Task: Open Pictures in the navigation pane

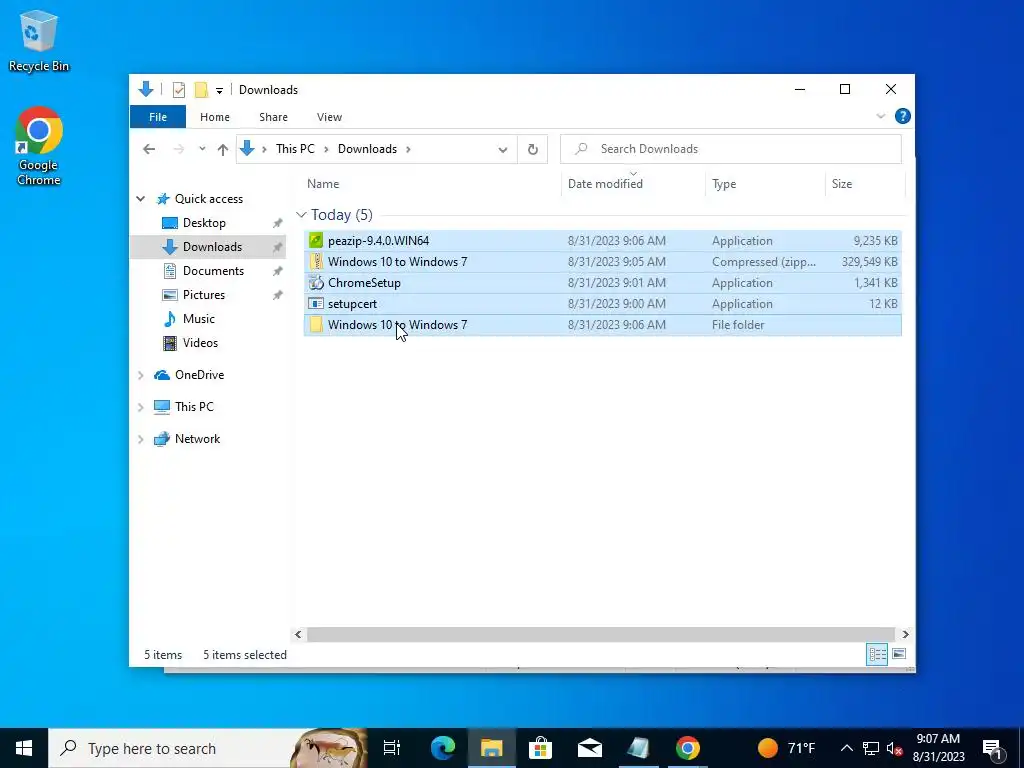Action: point(203,295)
